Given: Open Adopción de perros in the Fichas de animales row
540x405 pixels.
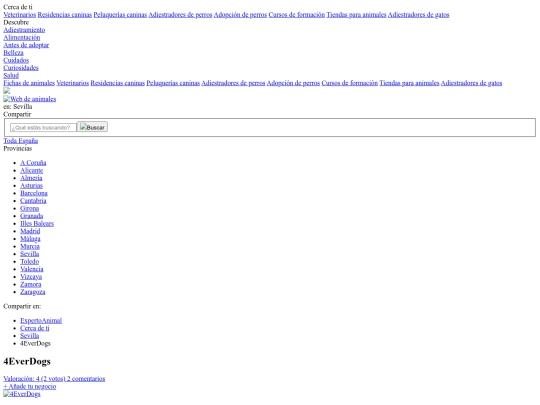Looking at the screenshot, I should (x=293, y=83).
